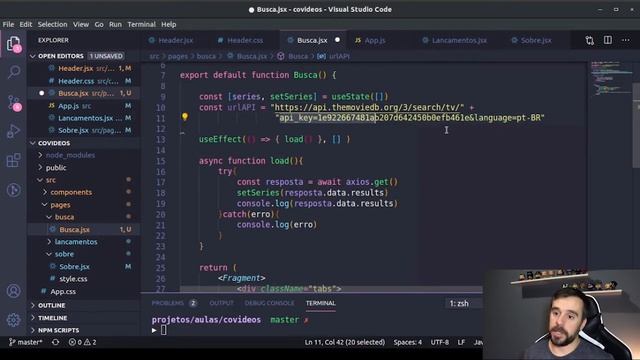Viewport: 640px width, 360px height.
Task: Open the Extensions view
Action: click(x=13, y=160)
